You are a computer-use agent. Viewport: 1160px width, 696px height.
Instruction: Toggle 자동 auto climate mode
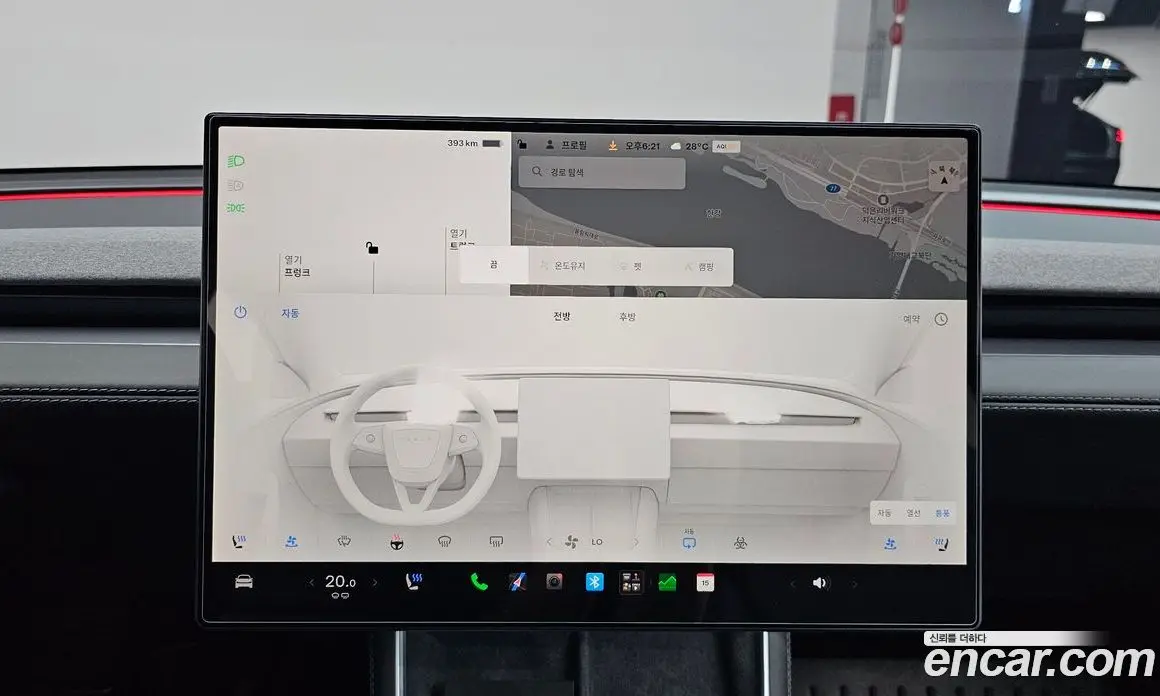pos(290,314)
